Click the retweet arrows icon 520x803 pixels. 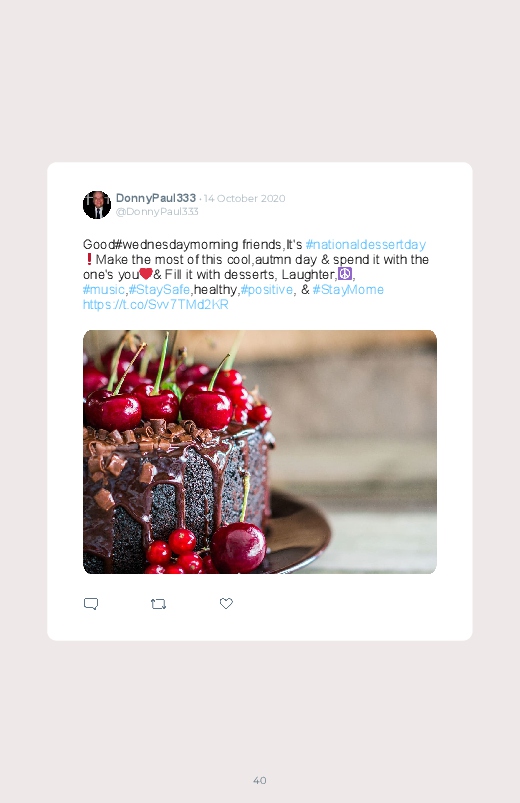pos(158,604)
